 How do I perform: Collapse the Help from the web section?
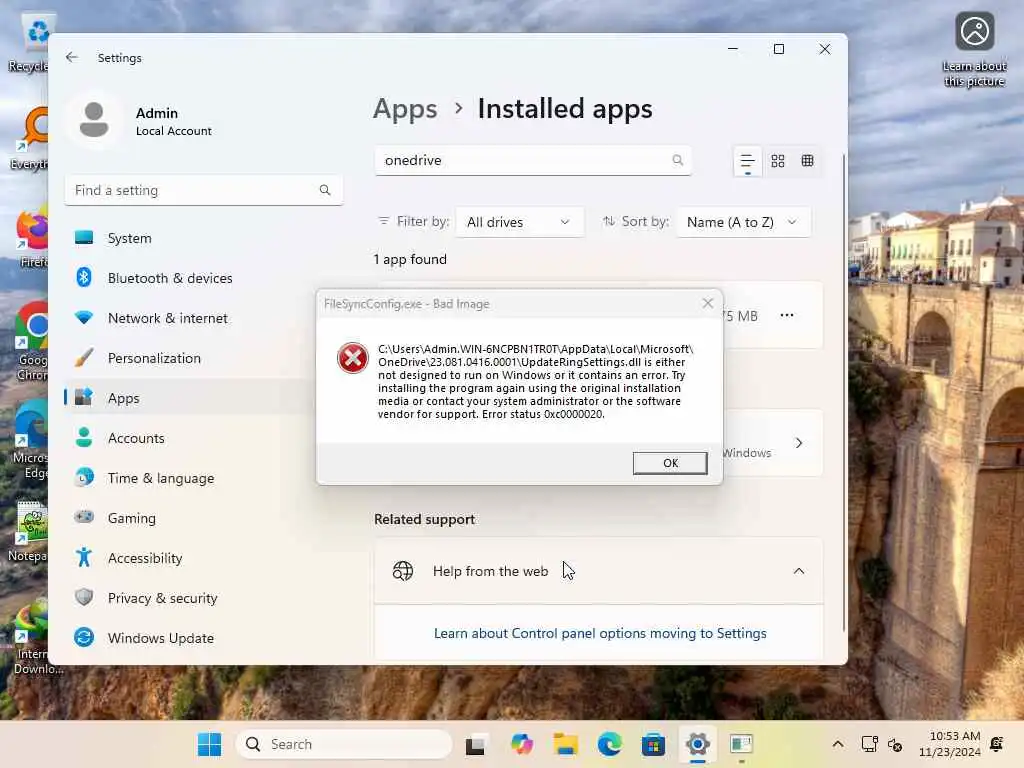point(799,571)
